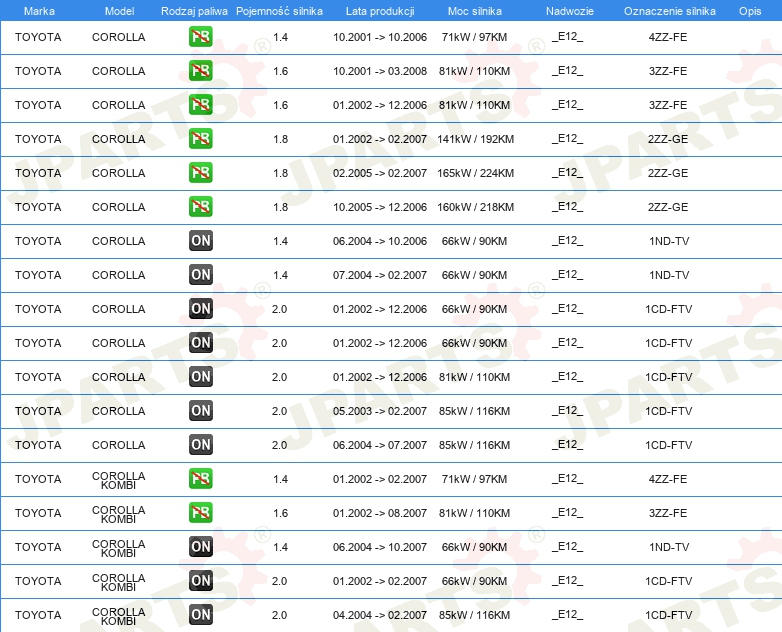Screen dimensions: 782x632
Task: Click 71kW / 97KM in the 10.2001 -> 10.2006 row
Action: pos(474,37)
